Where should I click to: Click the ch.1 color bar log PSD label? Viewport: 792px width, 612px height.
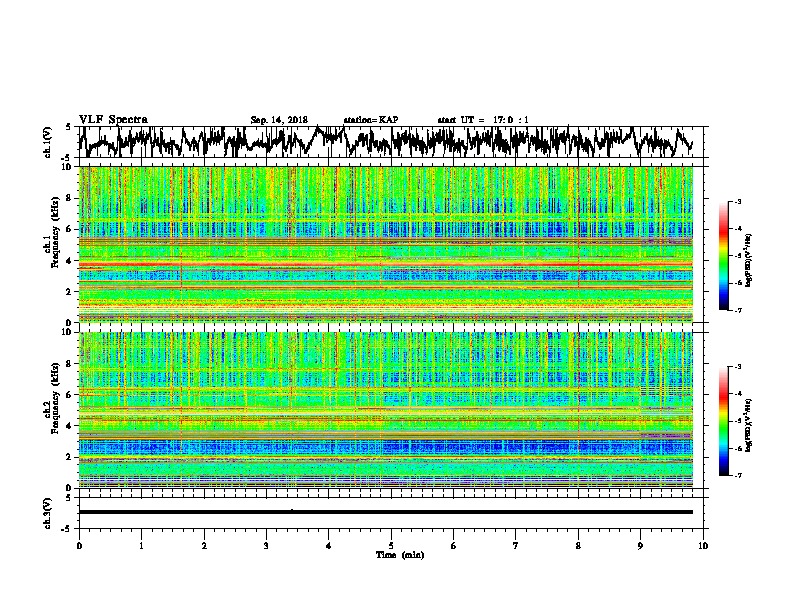pos(749,260)
